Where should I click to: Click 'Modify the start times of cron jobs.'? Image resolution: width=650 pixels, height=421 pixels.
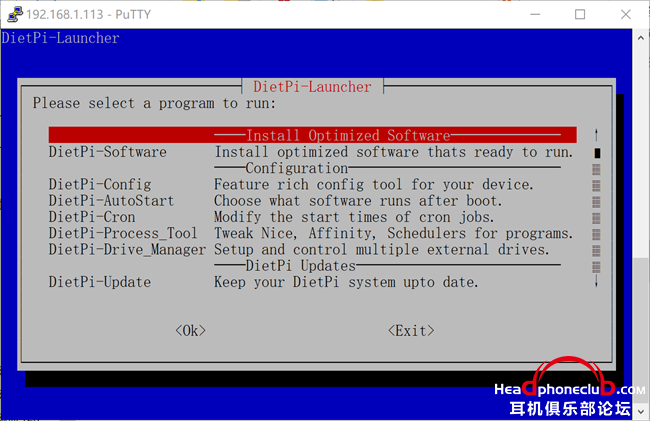(x=354, y=217)
